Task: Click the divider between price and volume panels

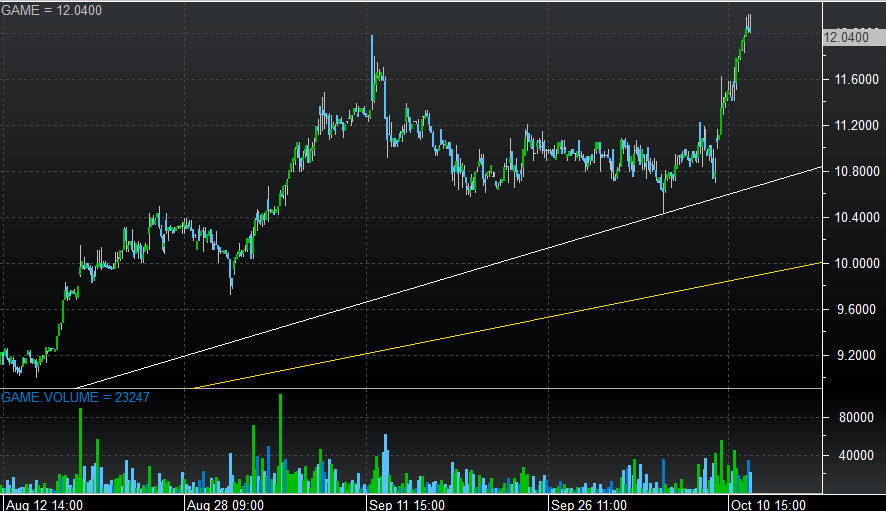Action: (410, 388)
